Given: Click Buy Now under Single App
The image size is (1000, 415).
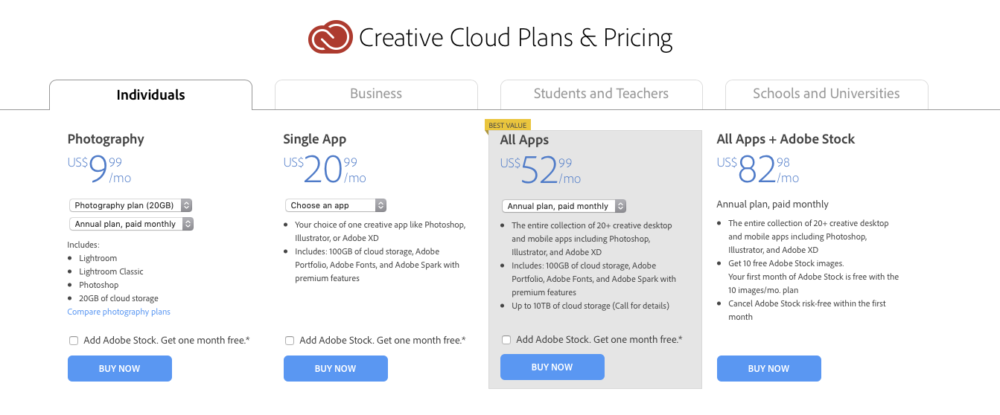Looking at the screenshot, I should click(x=335, y=368).
